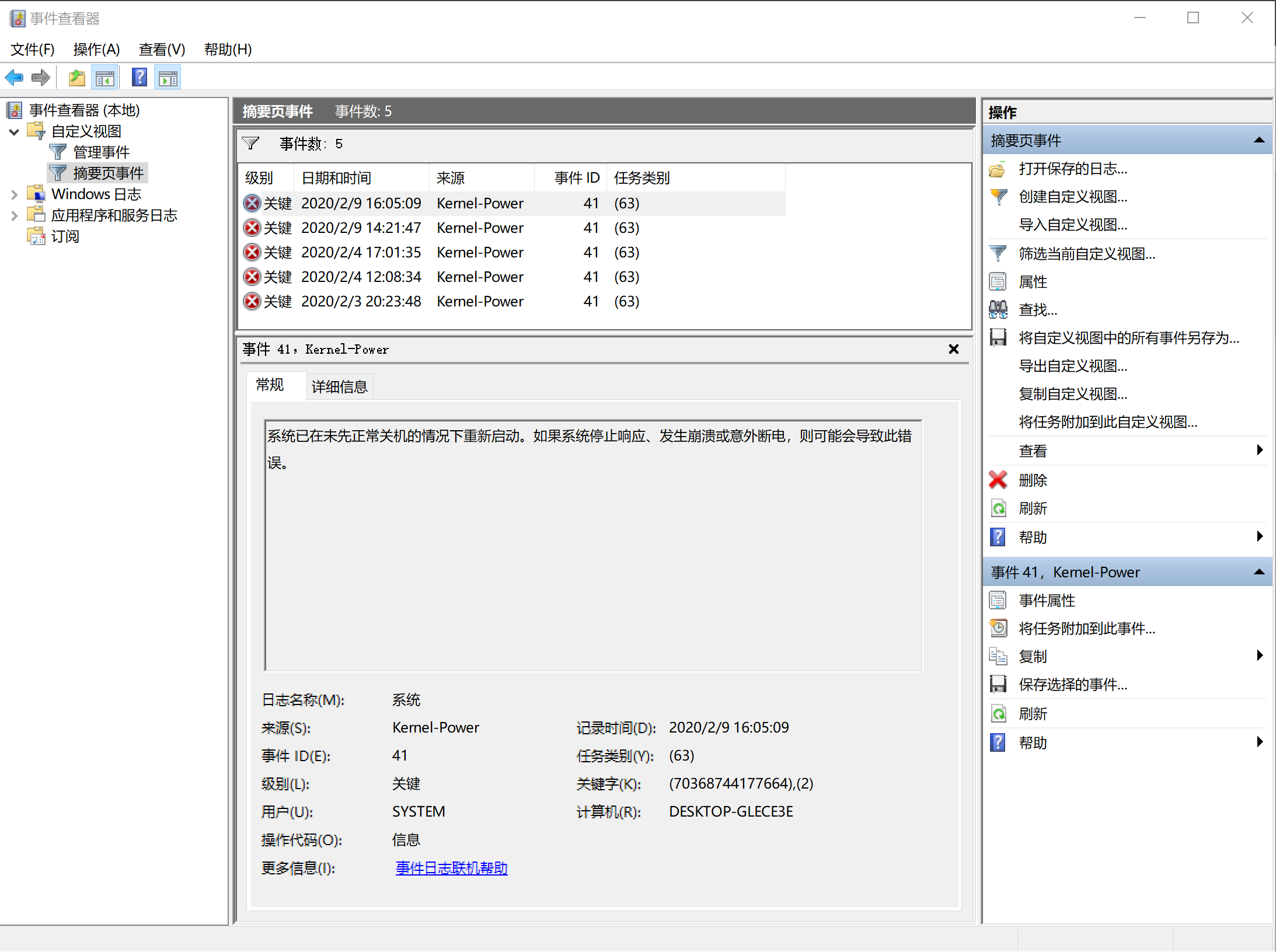
Task: Select event dated 2020/2/3 20:23:48
Action: [513, 301]
